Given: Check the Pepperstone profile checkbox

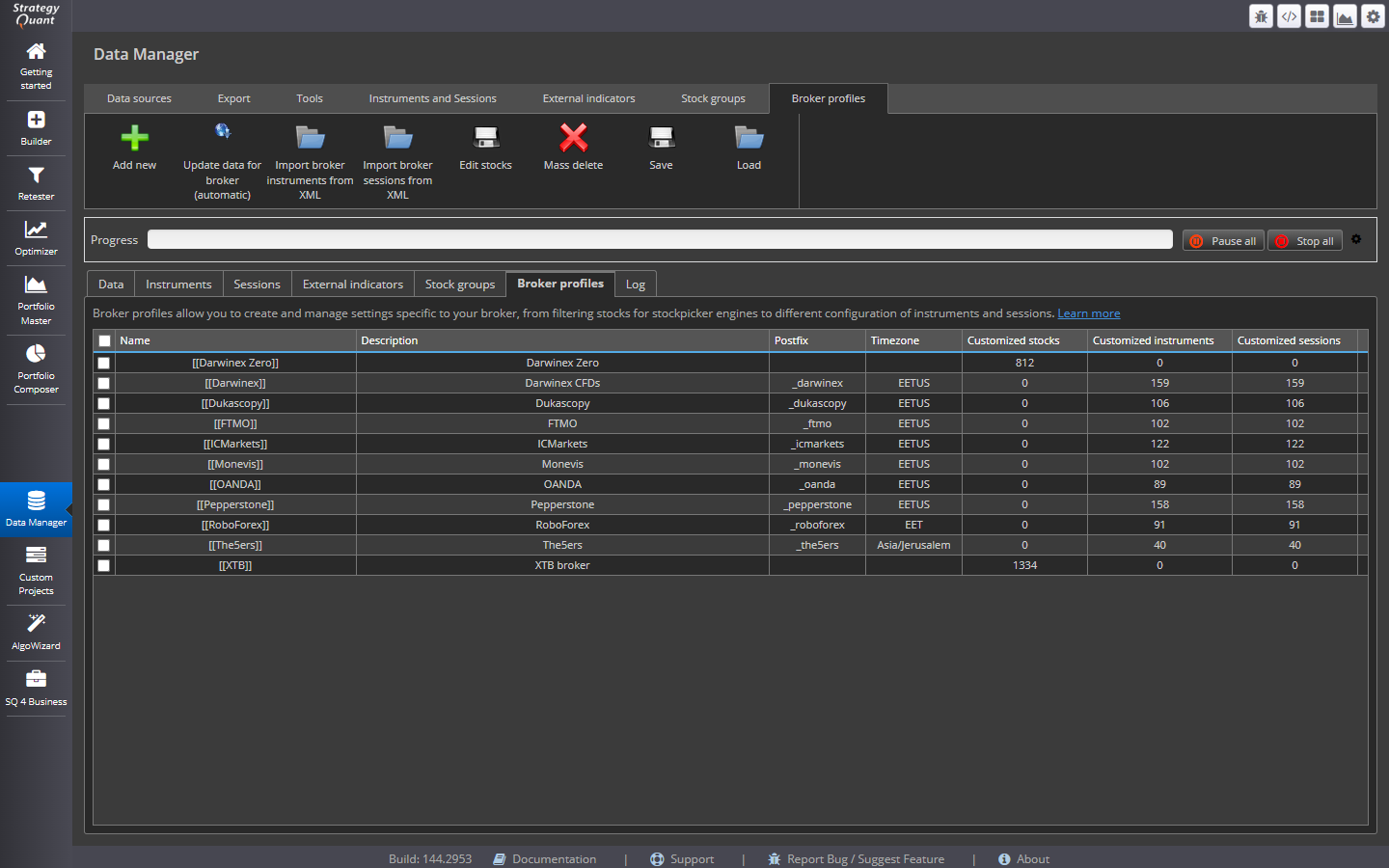Looking at the screenshot, I should pos(104,504).
